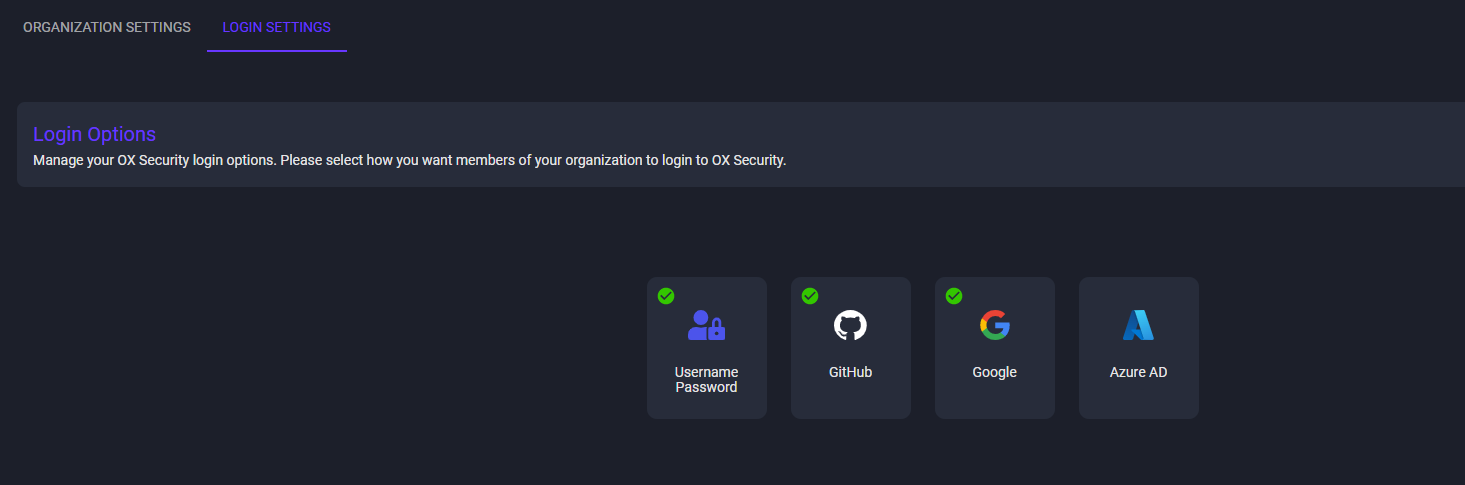Toggle the green checkmark on Google card
The width and height of the screenshot is (1465, 485).
pyautogui.click(x=954, y=296)
